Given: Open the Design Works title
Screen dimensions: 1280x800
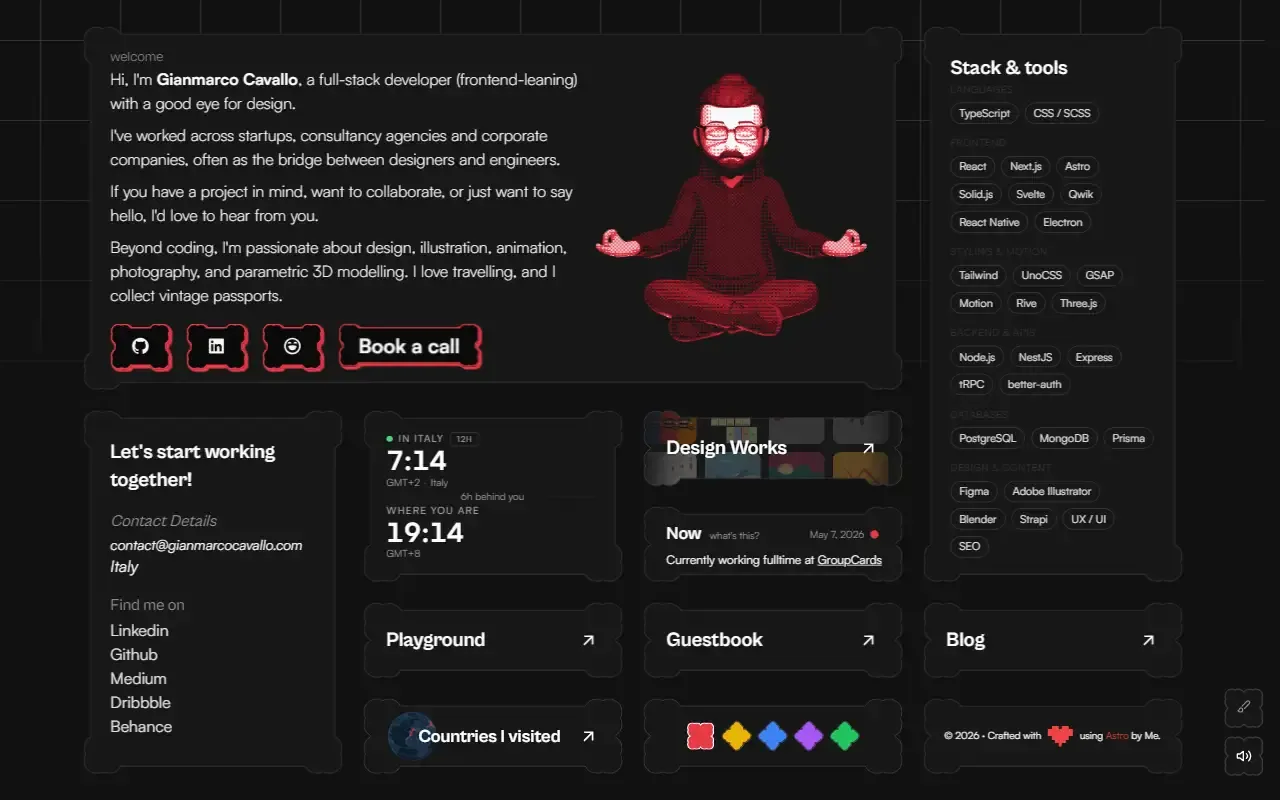Looking at the screenshot, I should point(726,448).
